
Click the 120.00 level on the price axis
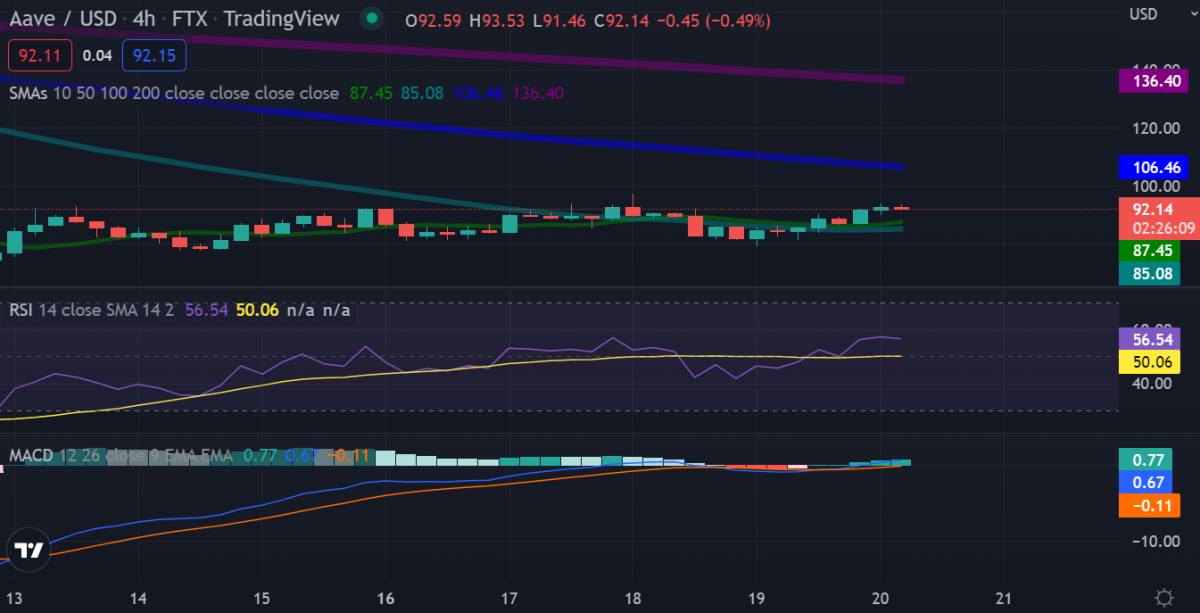tap(1158, 128)
